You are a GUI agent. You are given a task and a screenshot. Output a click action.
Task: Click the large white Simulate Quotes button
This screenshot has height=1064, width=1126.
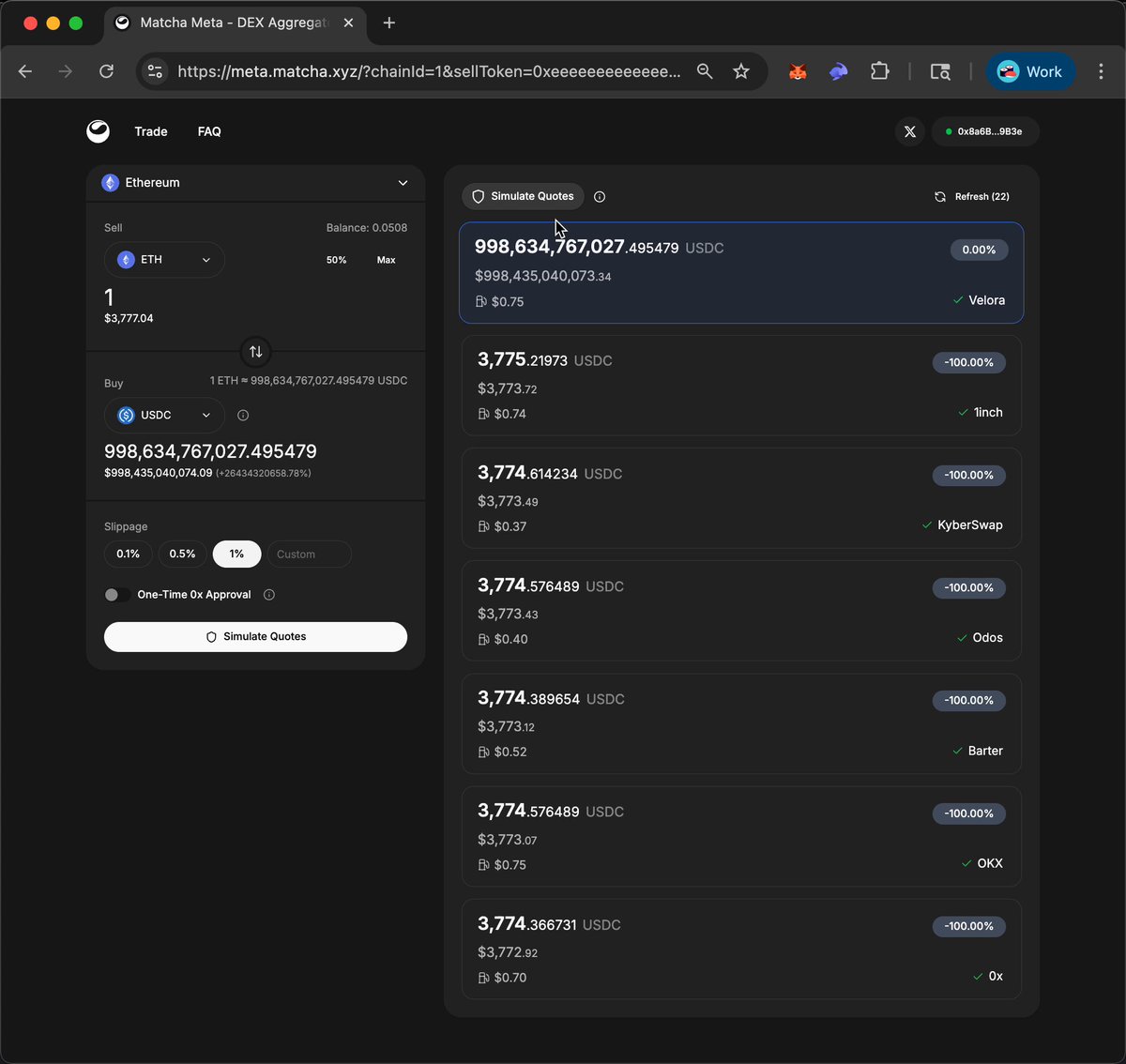pyautogui.click(x=255, y=636)
